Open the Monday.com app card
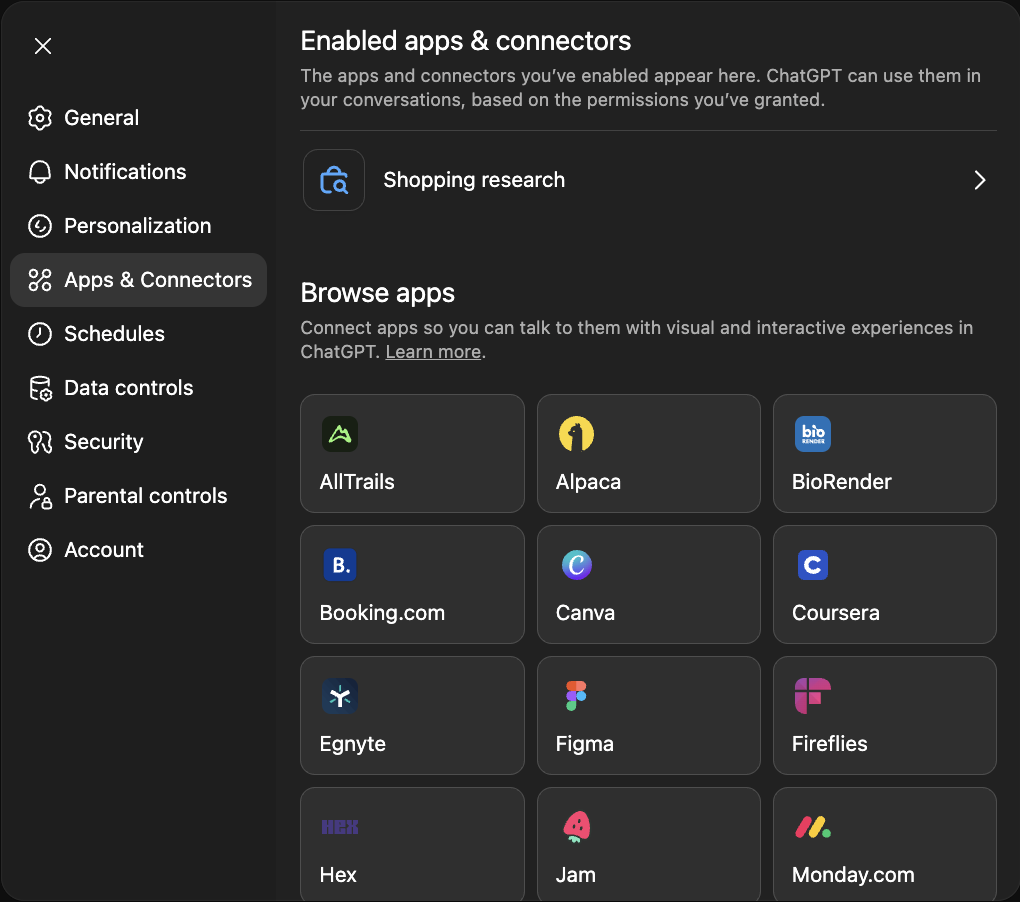The width and height of the screenshot is (1020, 902). 884,843
